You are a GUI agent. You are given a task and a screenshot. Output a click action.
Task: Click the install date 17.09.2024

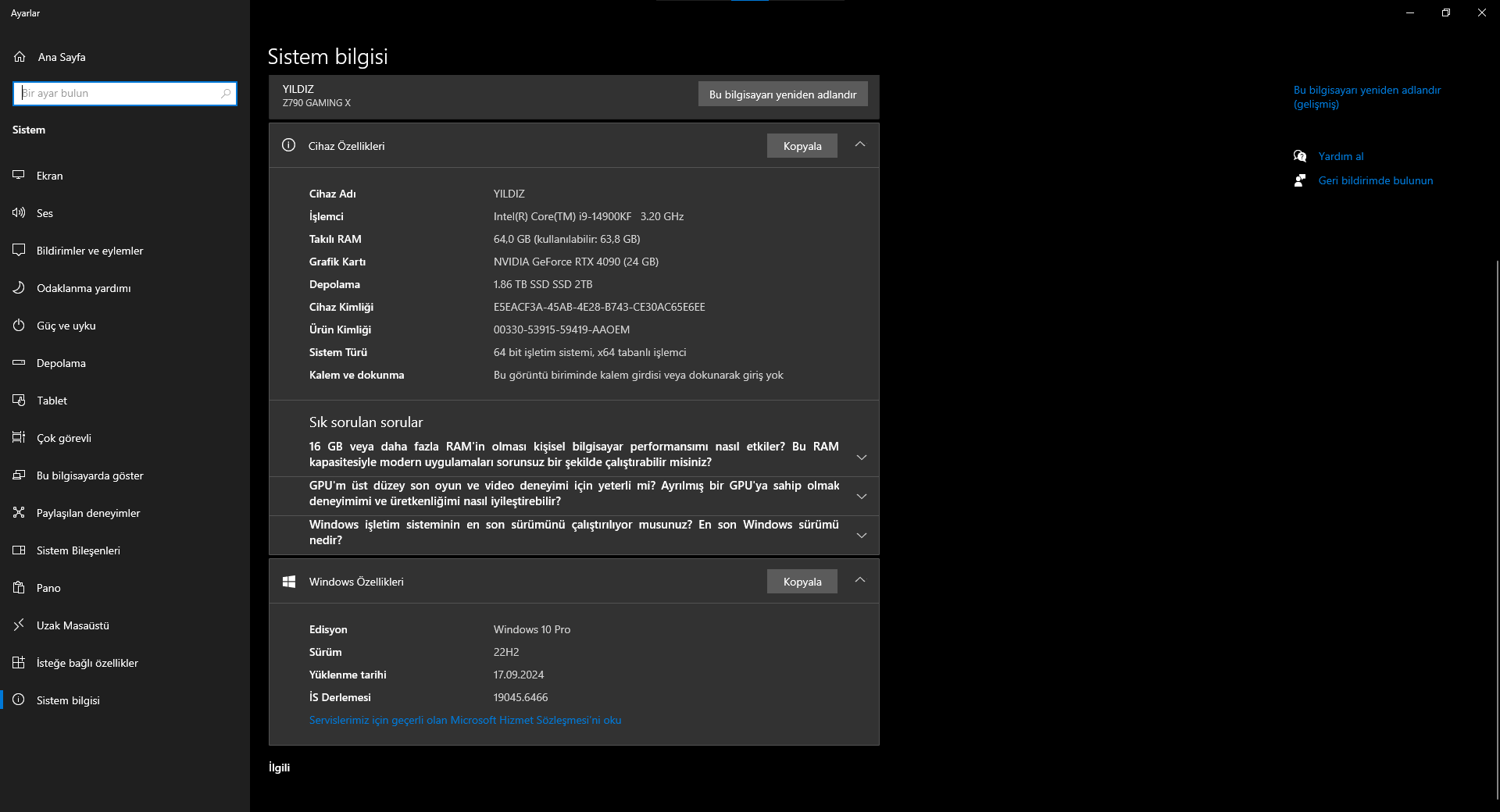(519, 675)
